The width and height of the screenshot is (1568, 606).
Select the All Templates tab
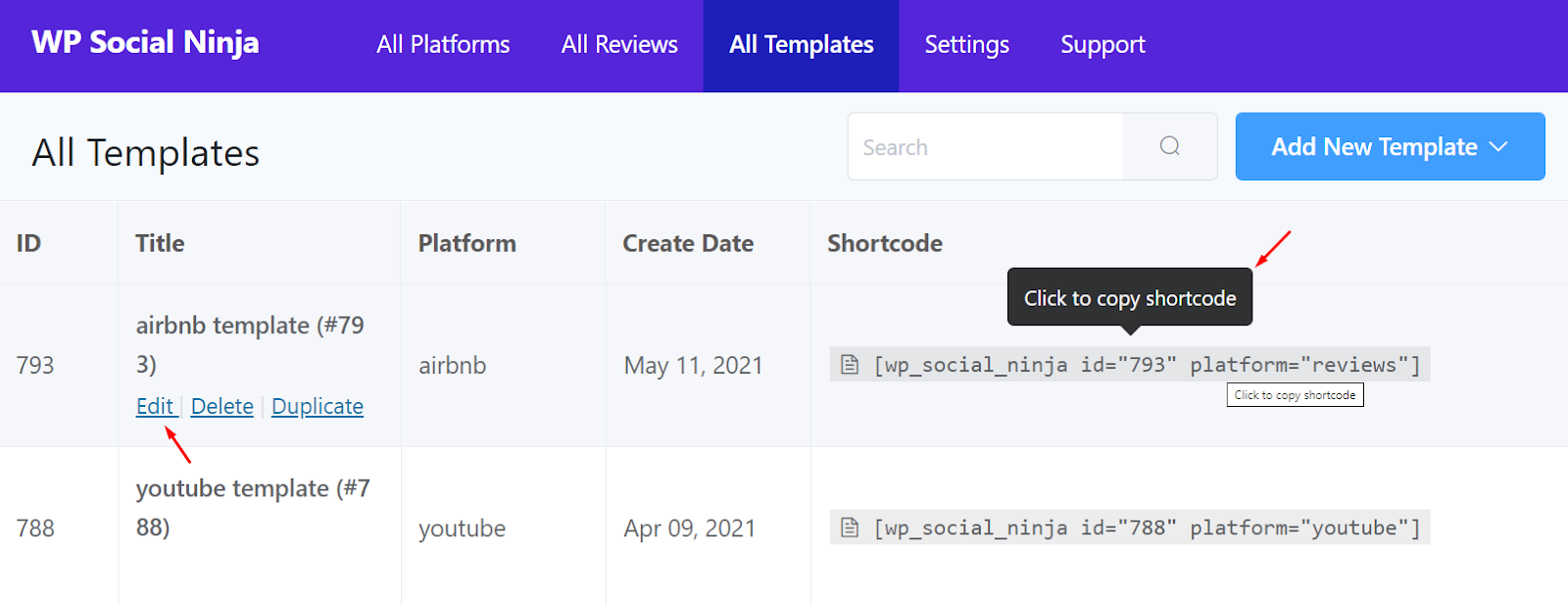click(801, 45)
